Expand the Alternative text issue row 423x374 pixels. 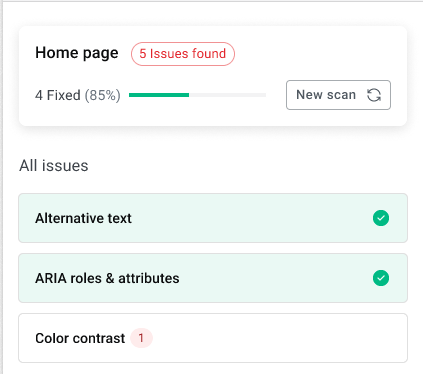[213, 218]
